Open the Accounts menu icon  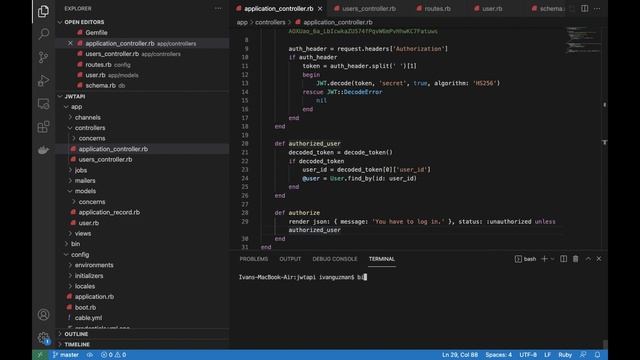[43, 315]
